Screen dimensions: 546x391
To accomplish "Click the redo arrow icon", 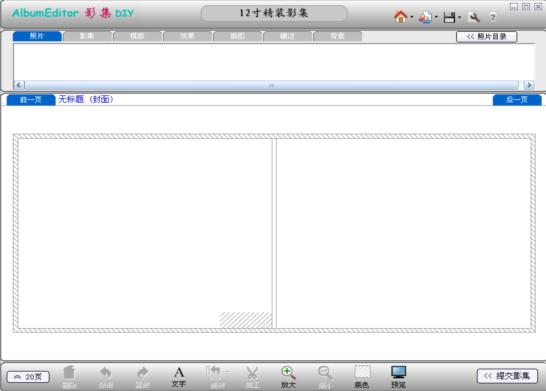I will (142, 377).
